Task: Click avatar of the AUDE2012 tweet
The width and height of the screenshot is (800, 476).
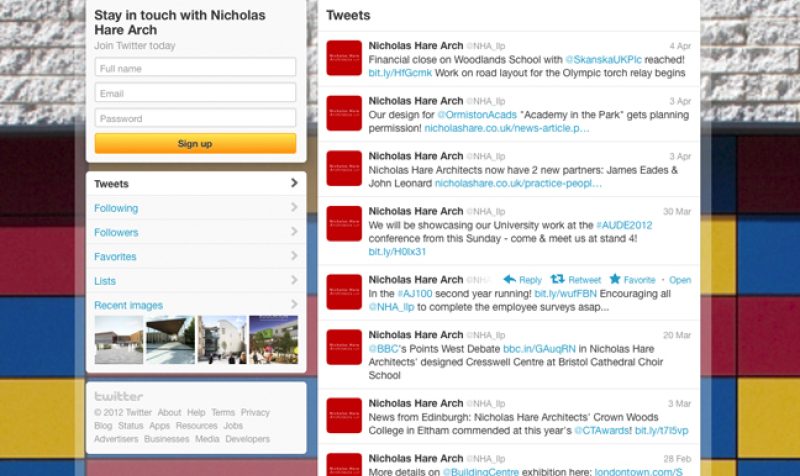Action: (x=344, y=223)
